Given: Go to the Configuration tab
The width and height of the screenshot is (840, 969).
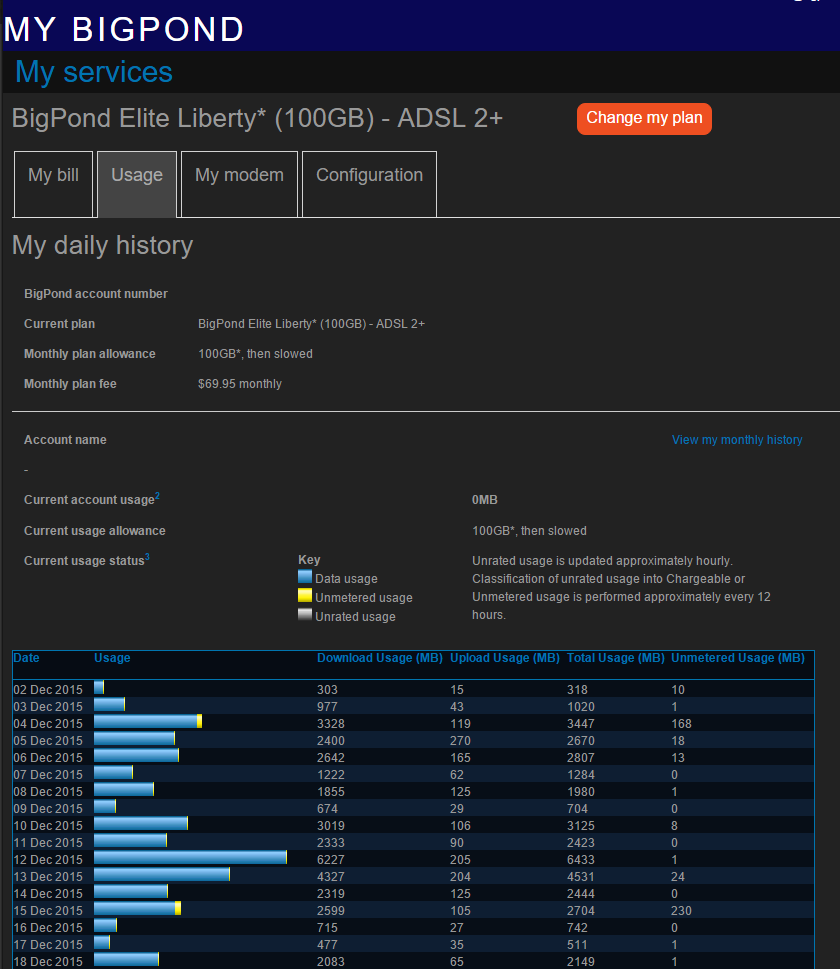Looking at the screenshot, I should pyautogui.click(x=368, y=175).
